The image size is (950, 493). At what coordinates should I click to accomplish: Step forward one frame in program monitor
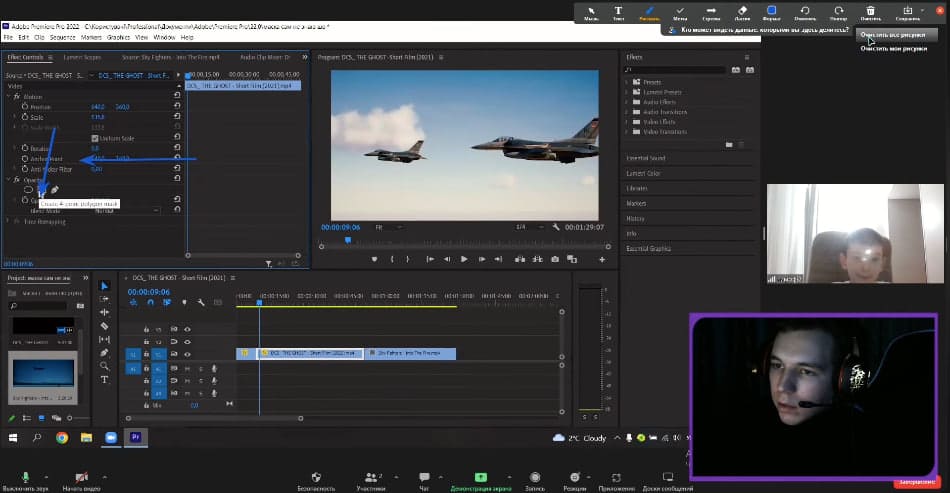coord(482,259)
